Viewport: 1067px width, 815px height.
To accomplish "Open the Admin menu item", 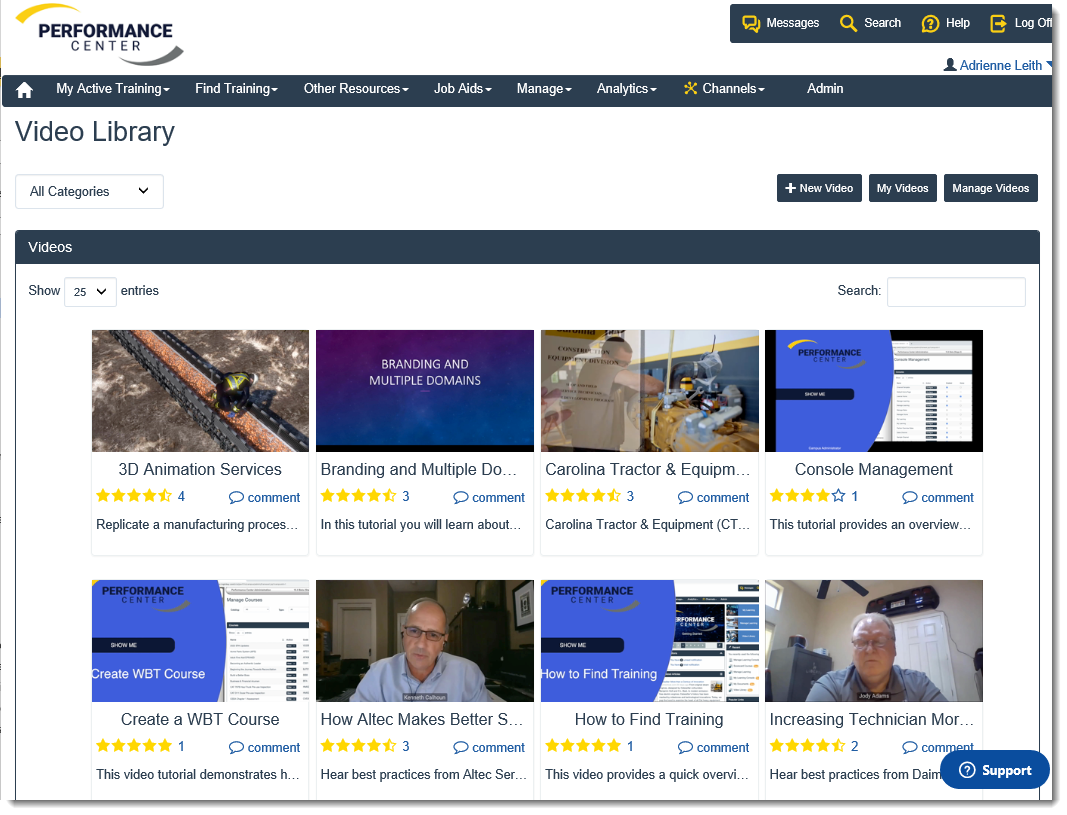I will click(825, 89).
